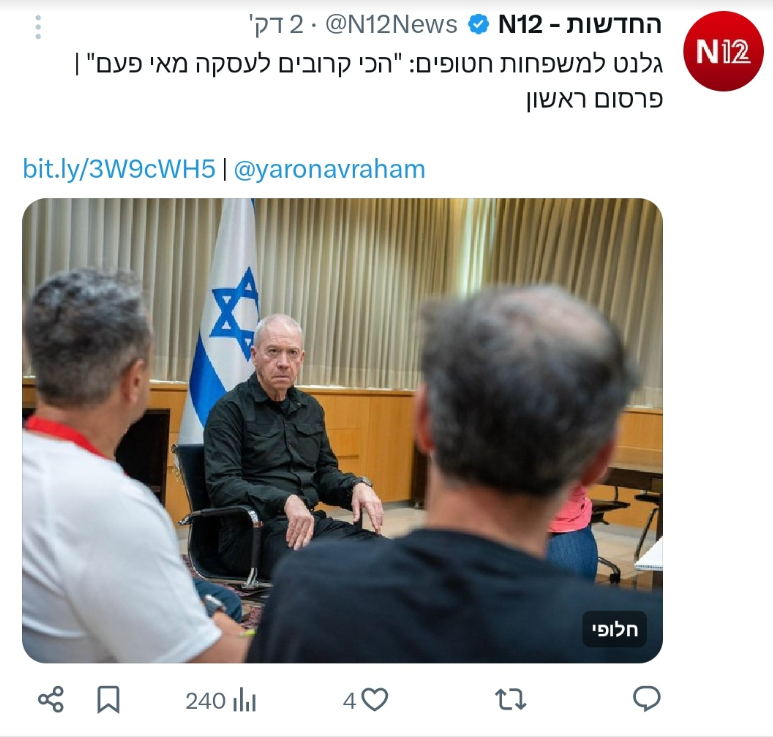Click the @N12News handle
The width and height of the screenshot is (773, 737).
391,25
